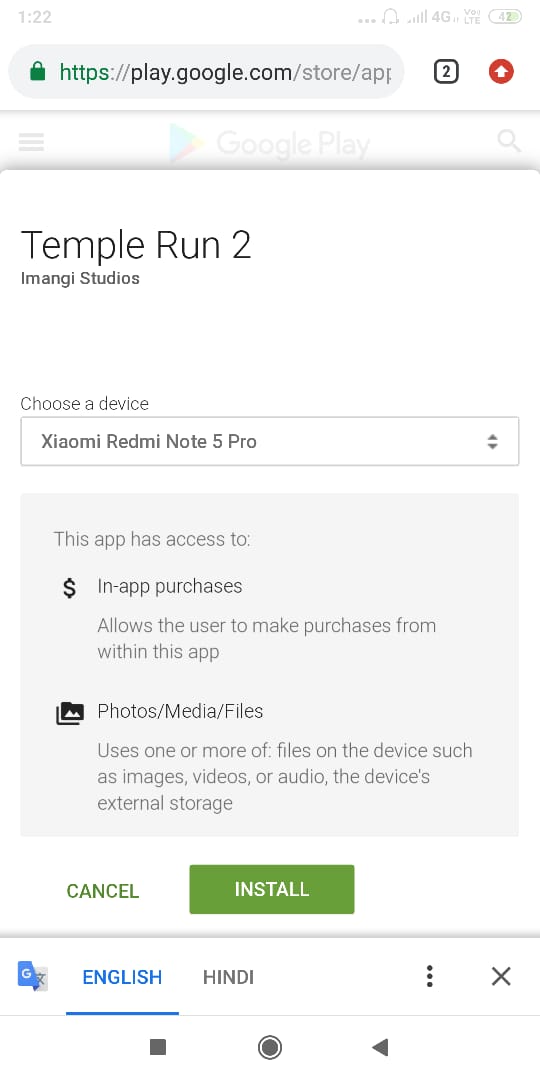540x1080 pixels.
Task: Tap the green padlock security icon
Action: pyautogui.click(x=38, y=72)
